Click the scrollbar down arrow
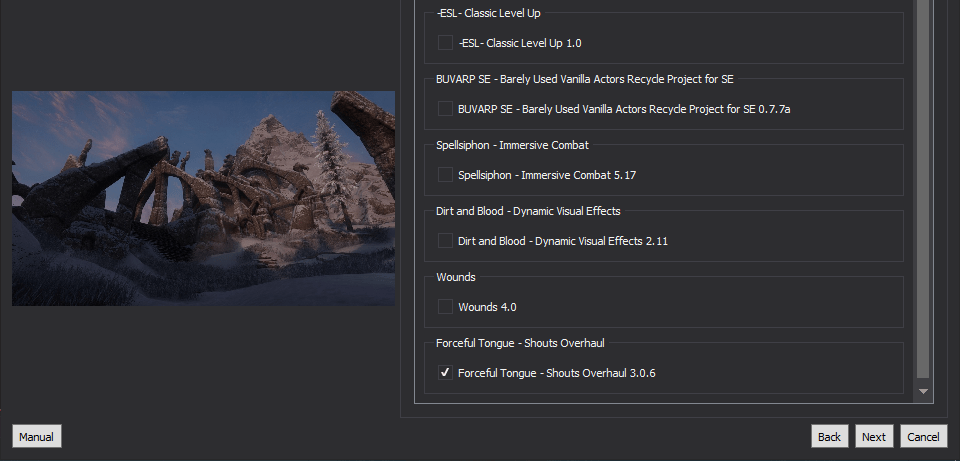Screen dimensions: 960x461 [923, 391]
